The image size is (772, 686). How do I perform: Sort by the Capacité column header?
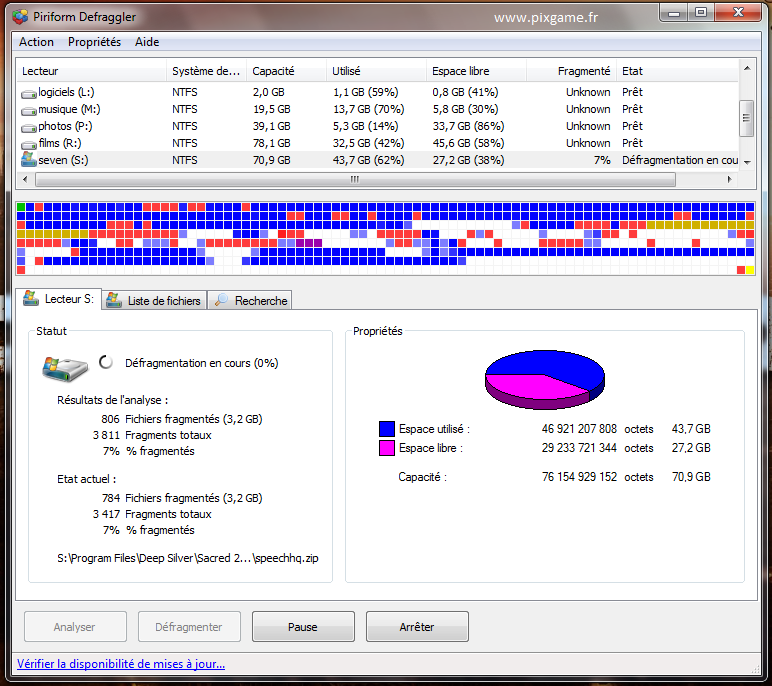[287, 71]
